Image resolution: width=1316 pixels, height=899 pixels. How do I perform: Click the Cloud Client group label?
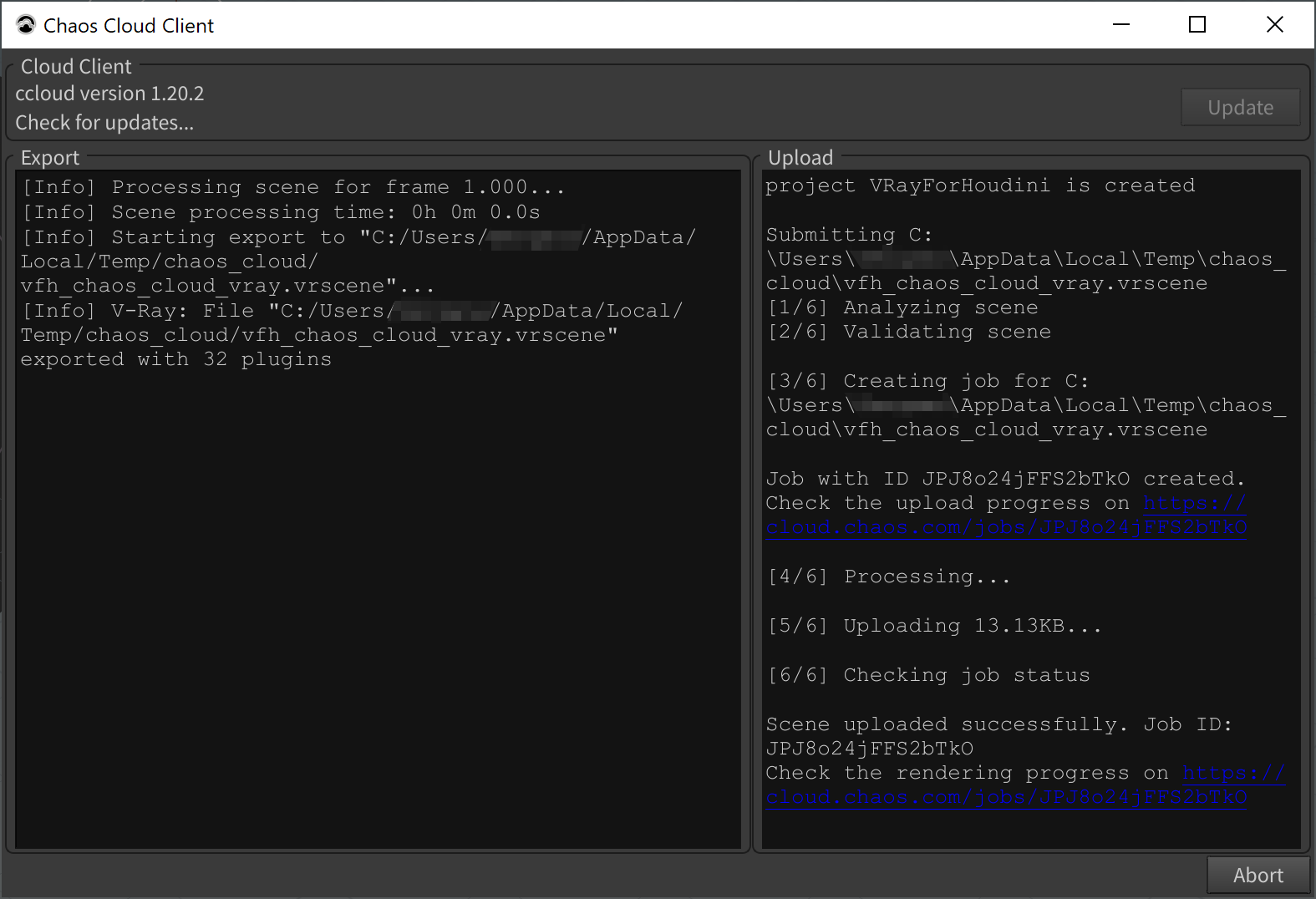[76, 67]
